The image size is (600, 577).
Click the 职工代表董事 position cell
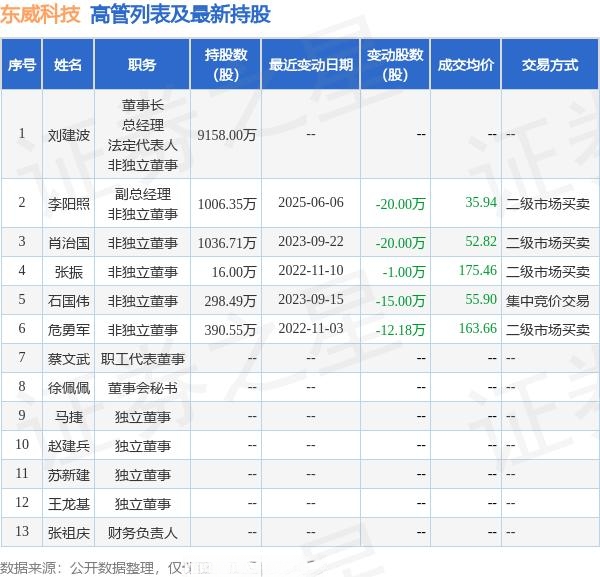tap(143, 359)
